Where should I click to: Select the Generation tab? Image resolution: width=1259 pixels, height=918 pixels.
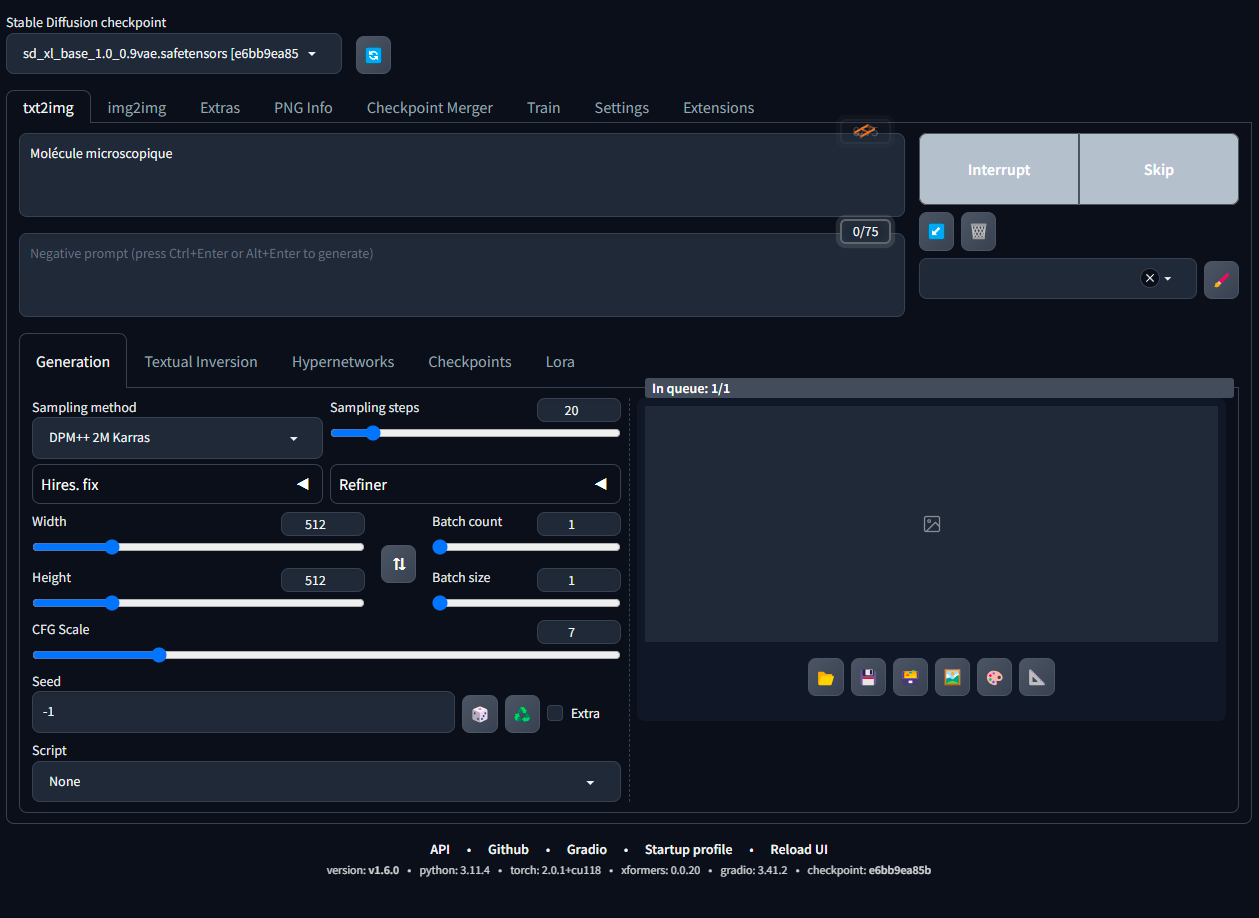click(73, 362)
